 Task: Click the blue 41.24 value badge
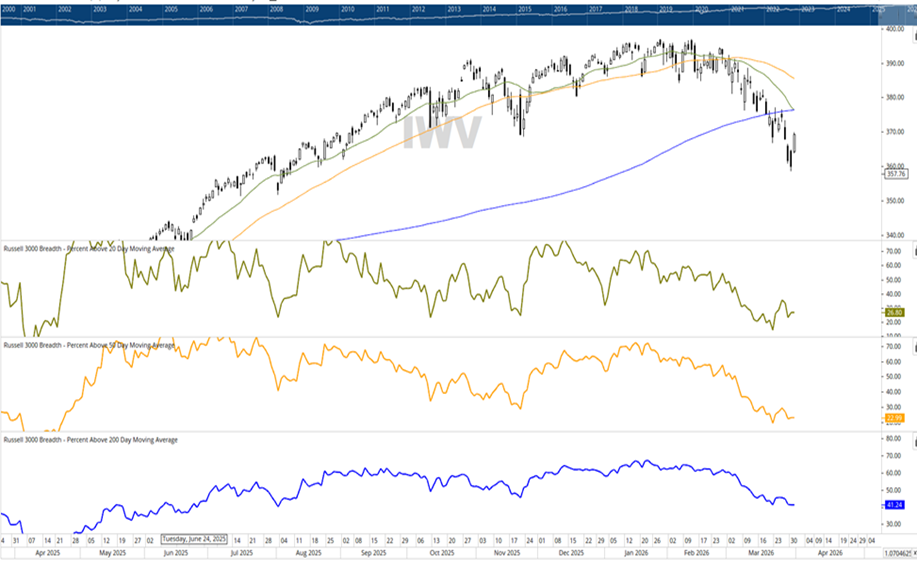tap(894, 505)
